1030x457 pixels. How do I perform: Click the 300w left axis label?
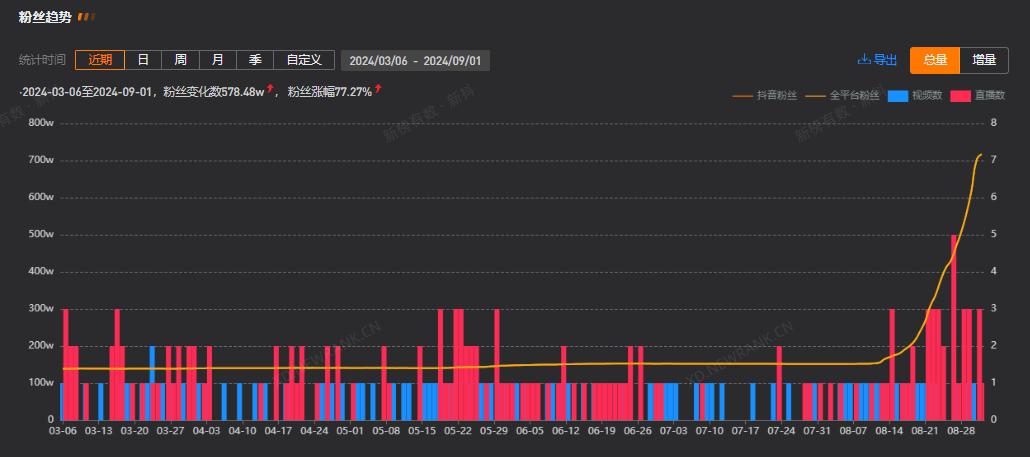click(41, 309)
